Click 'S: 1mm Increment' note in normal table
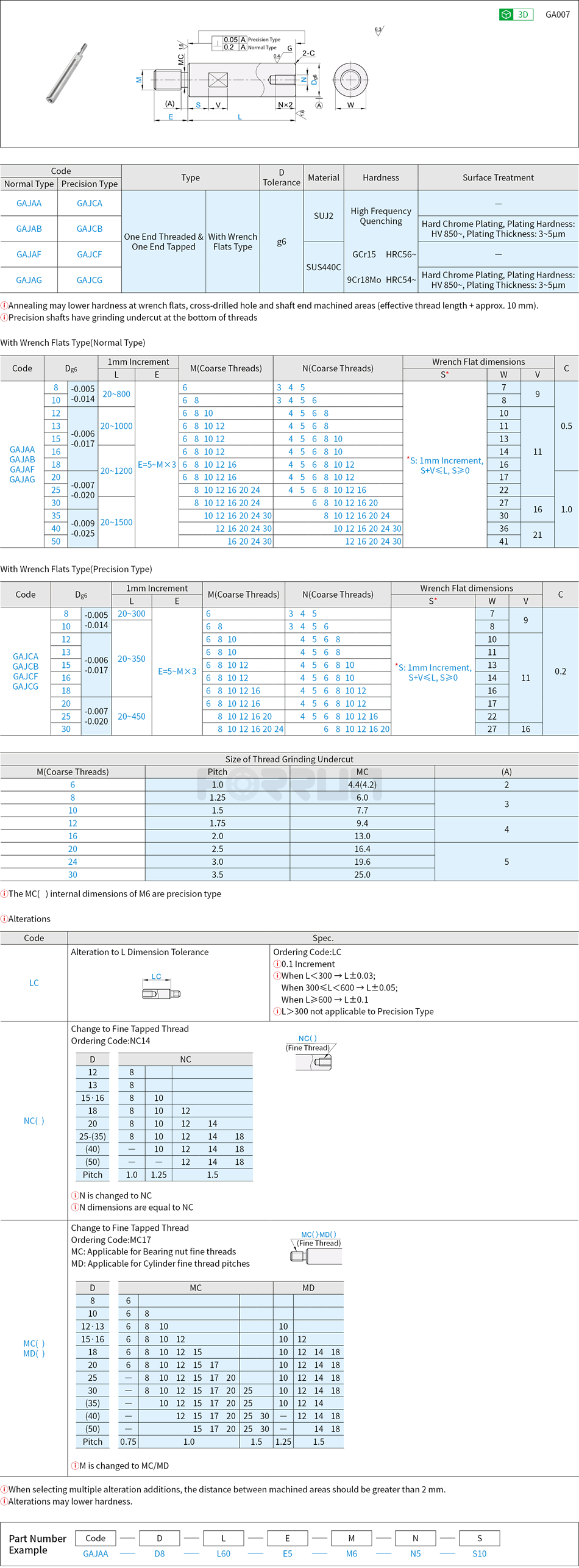Viewport: 579px width, 1568px height. (445, 465)
